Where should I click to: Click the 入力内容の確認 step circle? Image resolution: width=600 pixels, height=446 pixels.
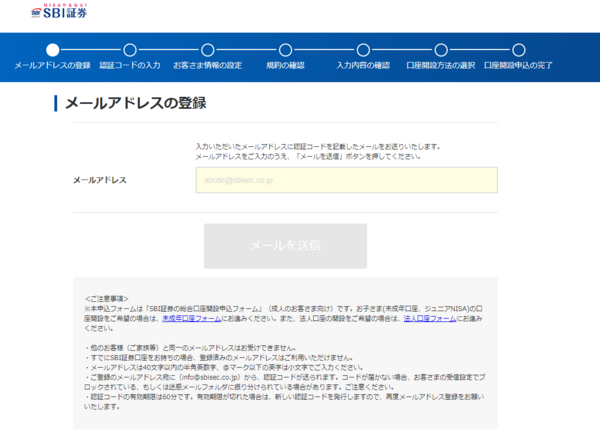363,50
